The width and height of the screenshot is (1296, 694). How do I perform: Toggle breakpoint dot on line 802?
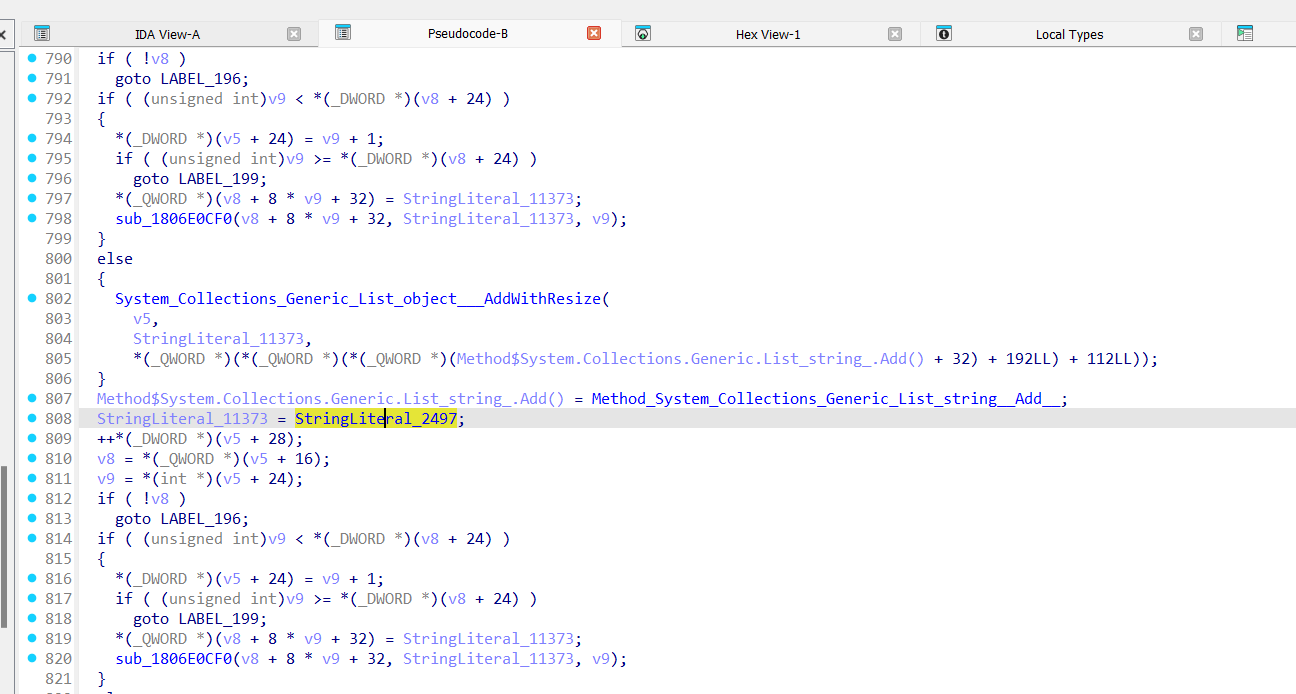pyautogui.click(x=32, y=298)
